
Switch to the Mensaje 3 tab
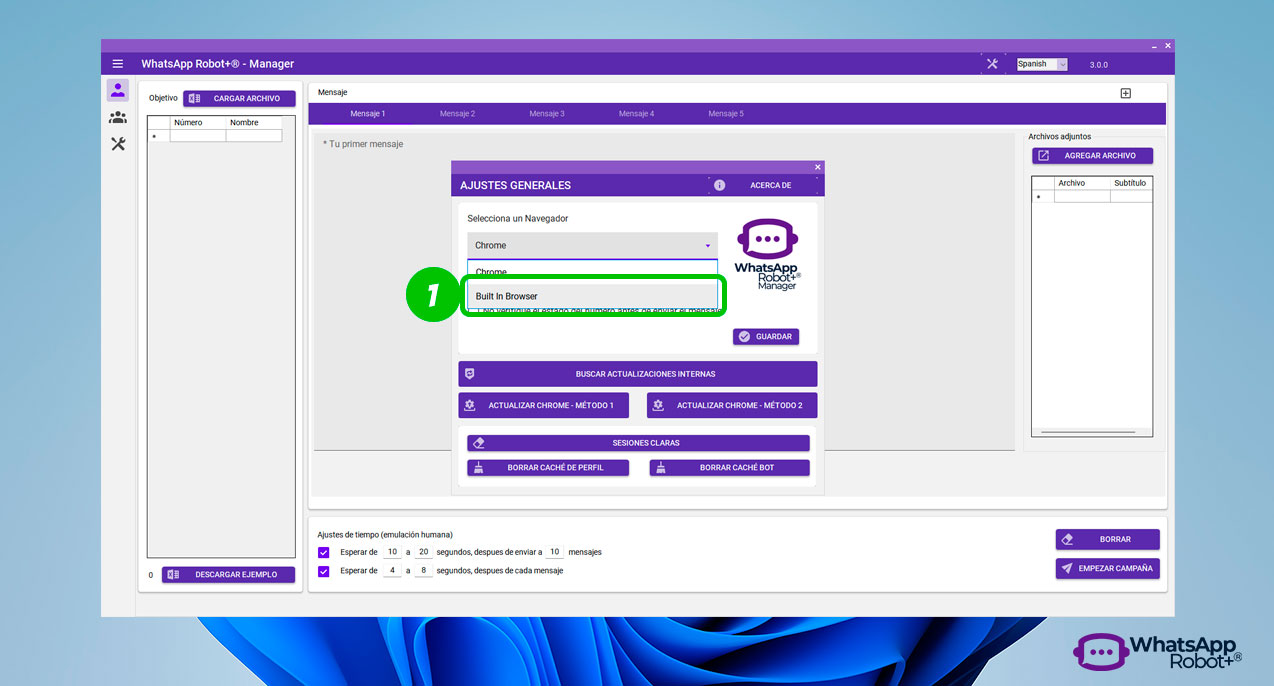[x=547, y=114]
